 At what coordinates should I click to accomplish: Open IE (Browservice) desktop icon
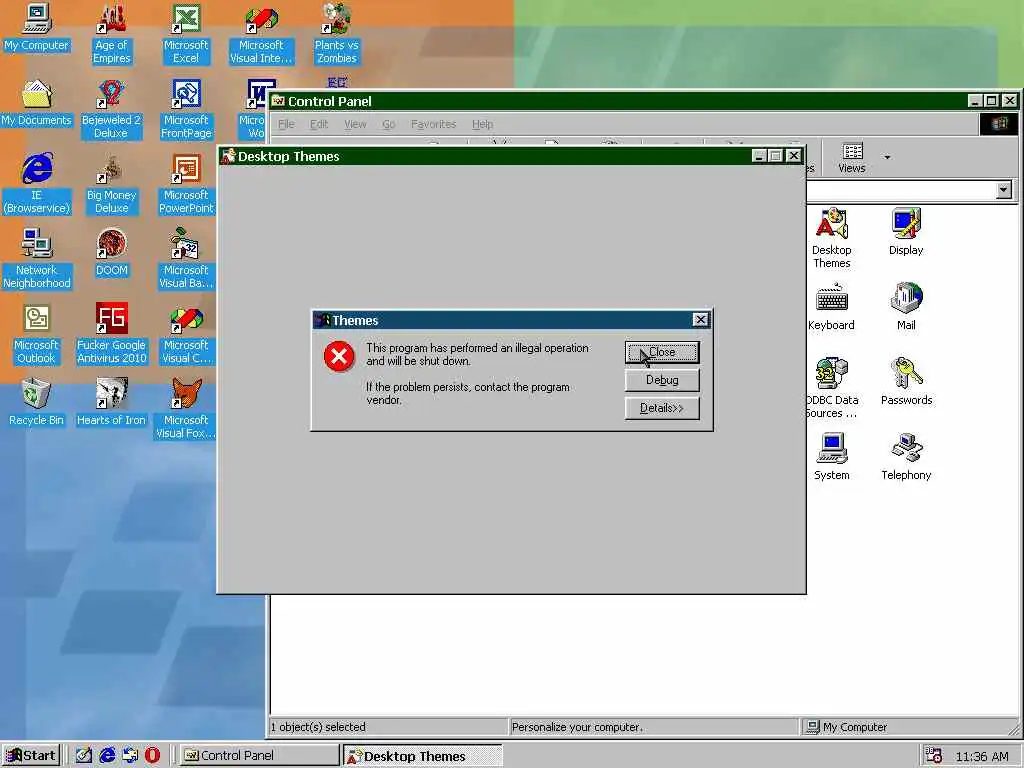point(37,184)
